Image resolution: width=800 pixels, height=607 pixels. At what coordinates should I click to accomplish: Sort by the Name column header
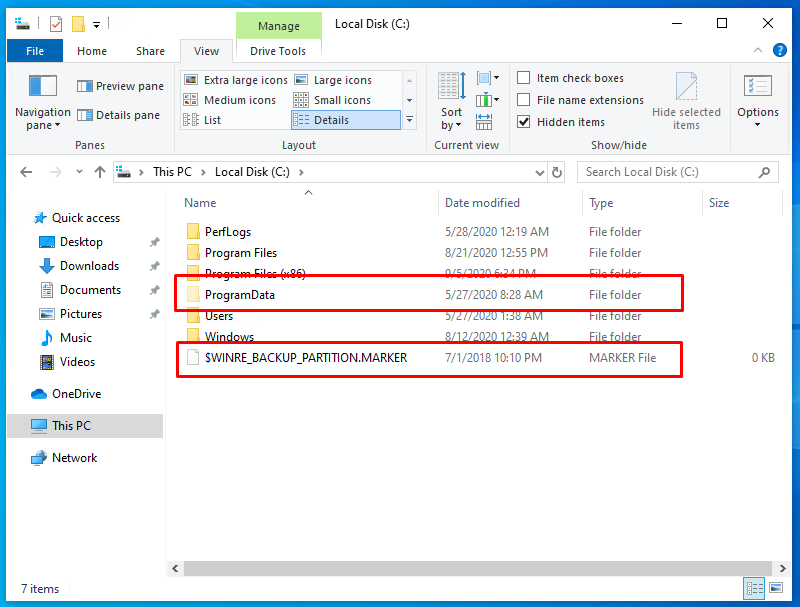(308, 203)
